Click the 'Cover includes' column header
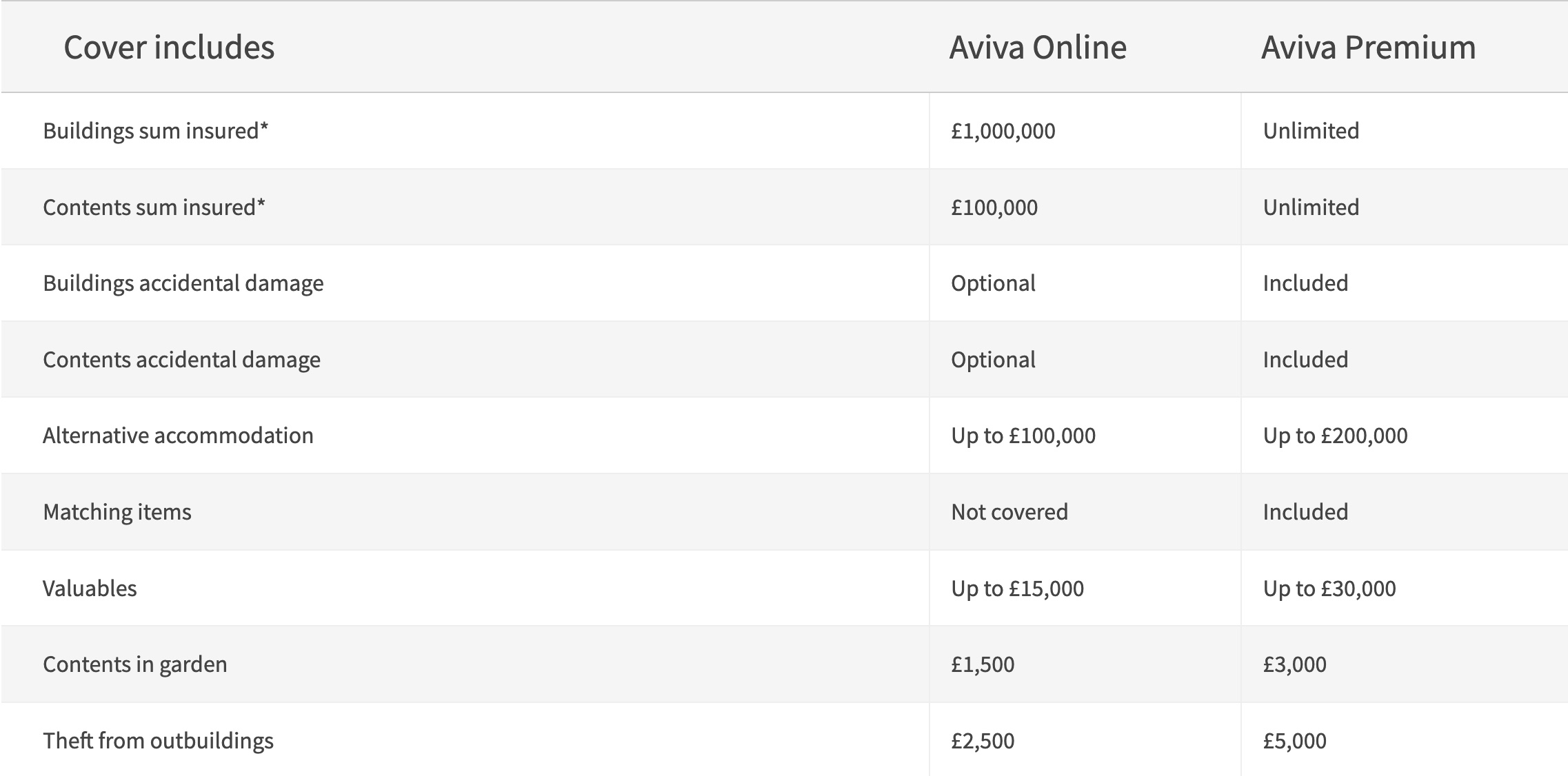 pyautogui.click(x=169, y=48)
